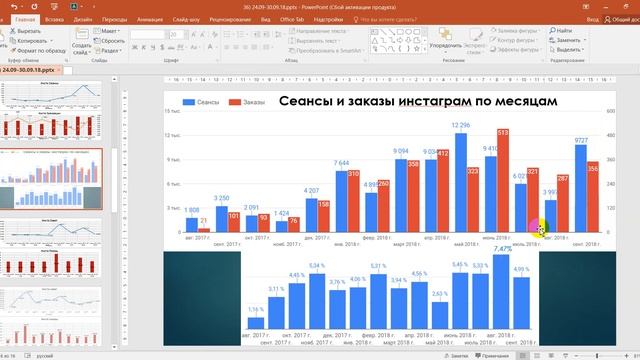Open the Office Tab ribbon tab
Image resolution: width=640 pixels, height=360 pixels.
point(292,19)
